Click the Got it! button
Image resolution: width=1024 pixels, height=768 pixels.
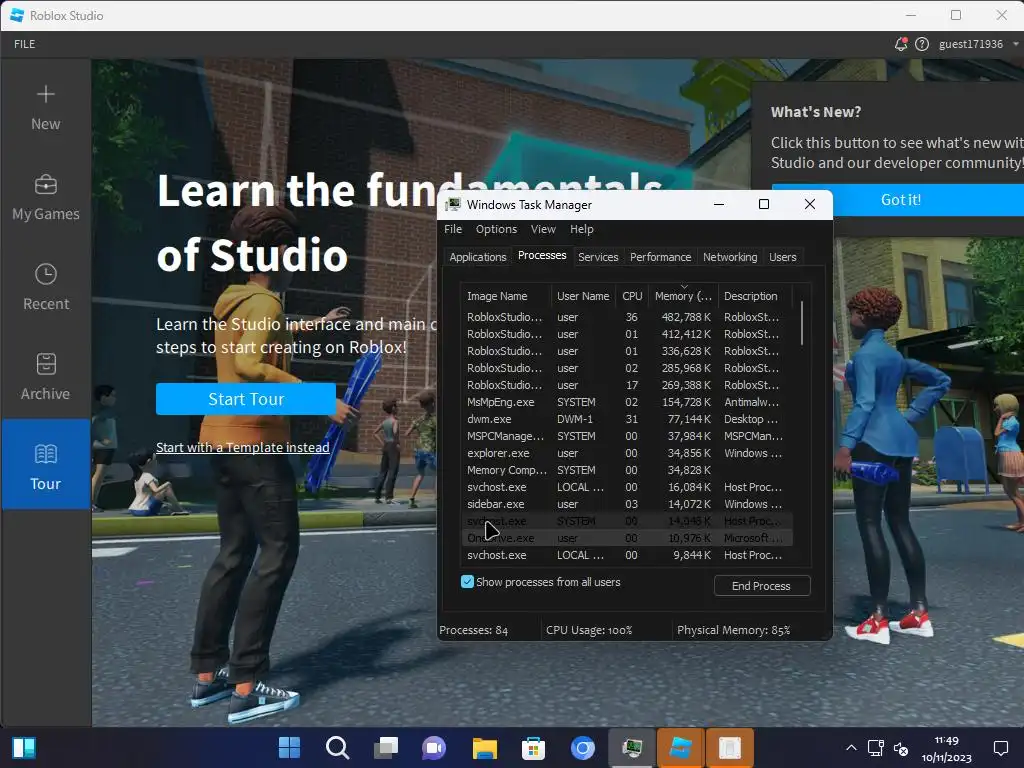coord(901,200)
